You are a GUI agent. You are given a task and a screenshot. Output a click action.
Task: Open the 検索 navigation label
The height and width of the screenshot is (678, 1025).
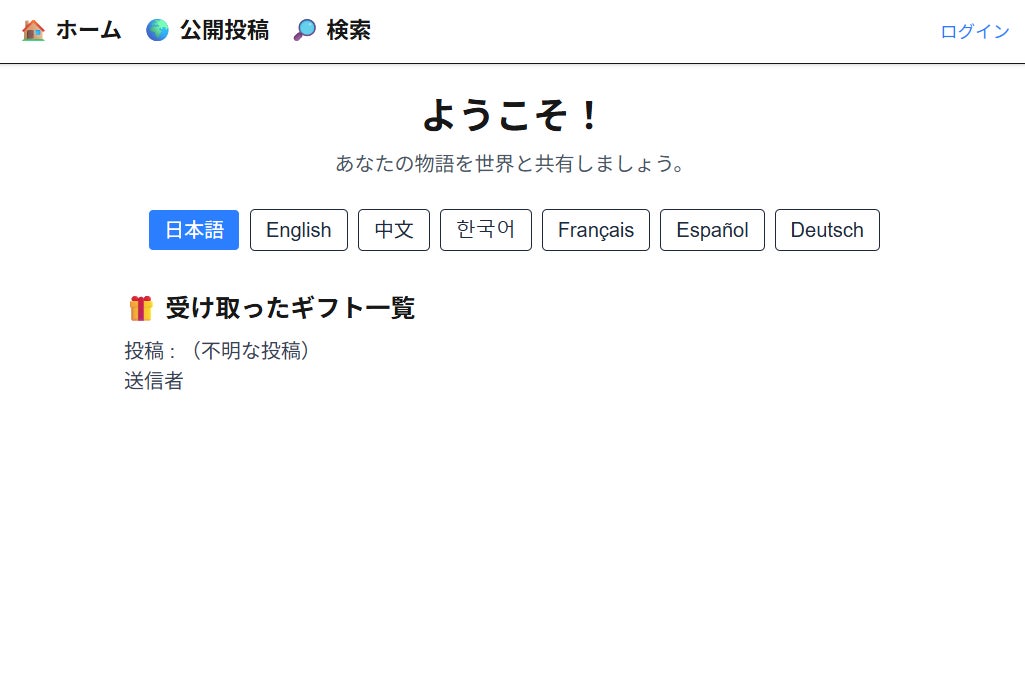point(348,31)
